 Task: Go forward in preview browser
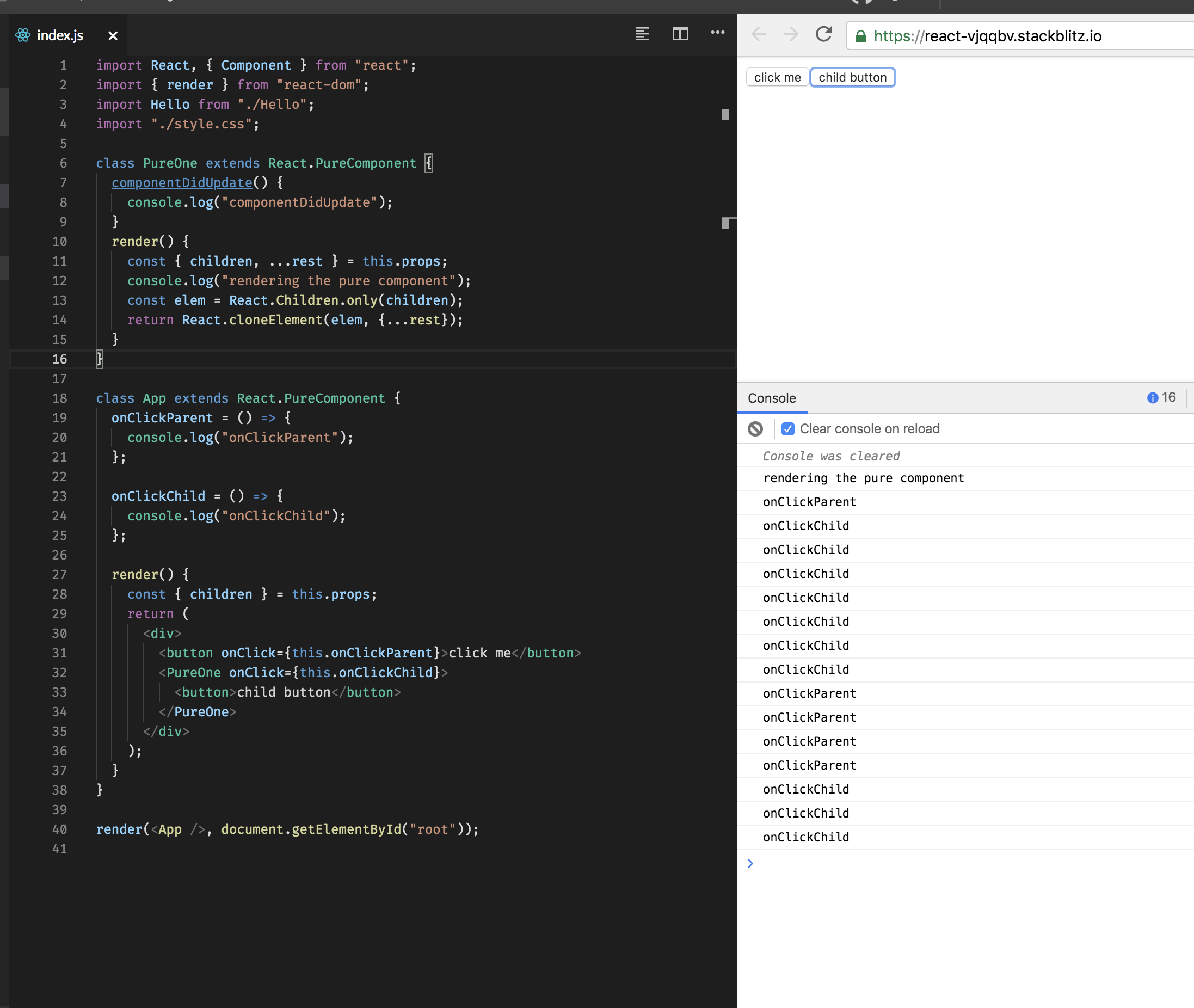[x=791, y=35]
